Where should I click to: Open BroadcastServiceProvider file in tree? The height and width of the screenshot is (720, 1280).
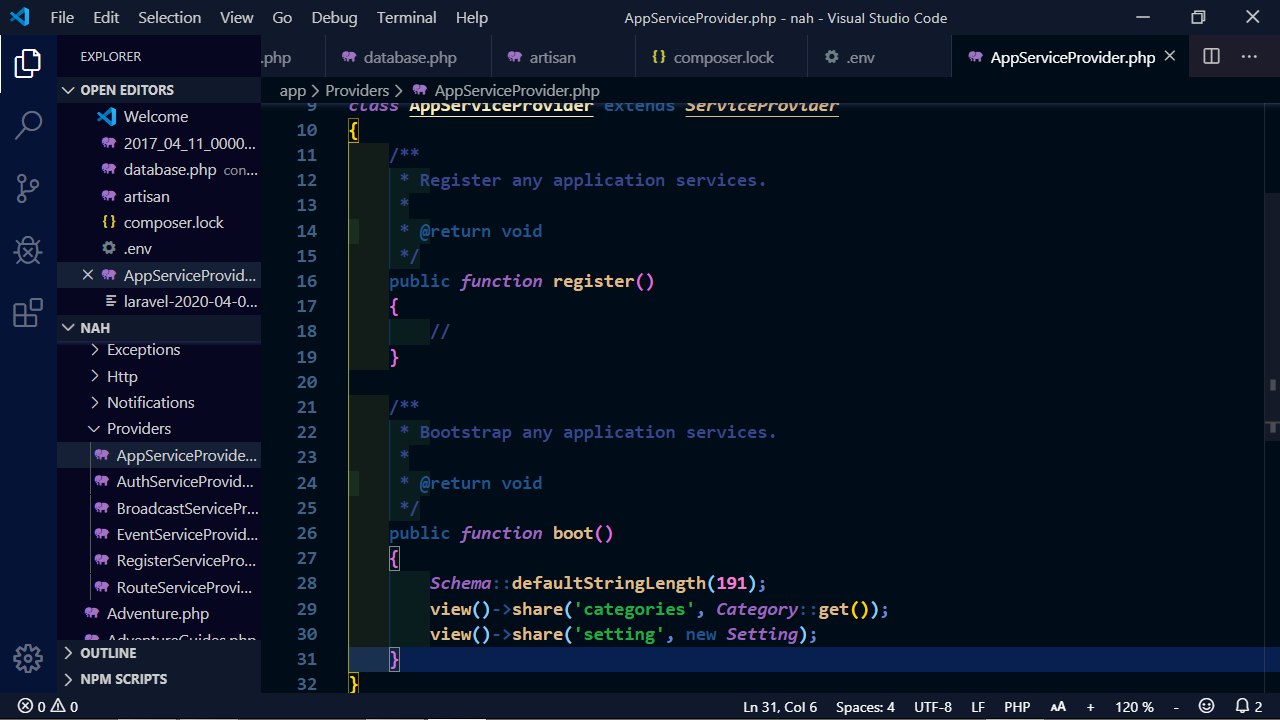tap(159, 508)
